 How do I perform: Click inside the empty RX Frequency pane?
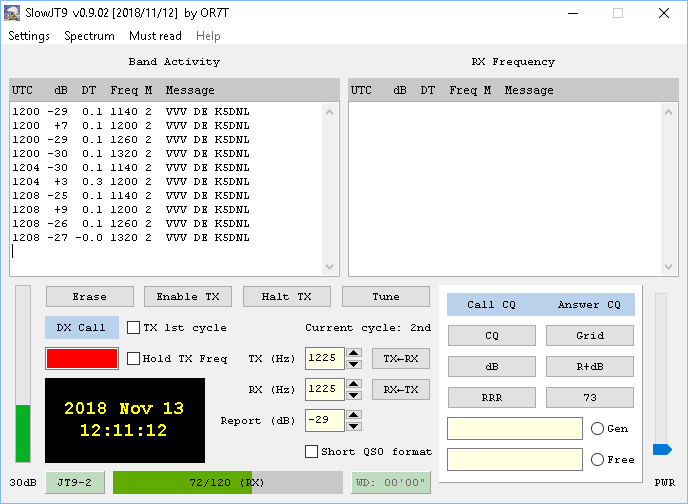click(x=505, y=189)
